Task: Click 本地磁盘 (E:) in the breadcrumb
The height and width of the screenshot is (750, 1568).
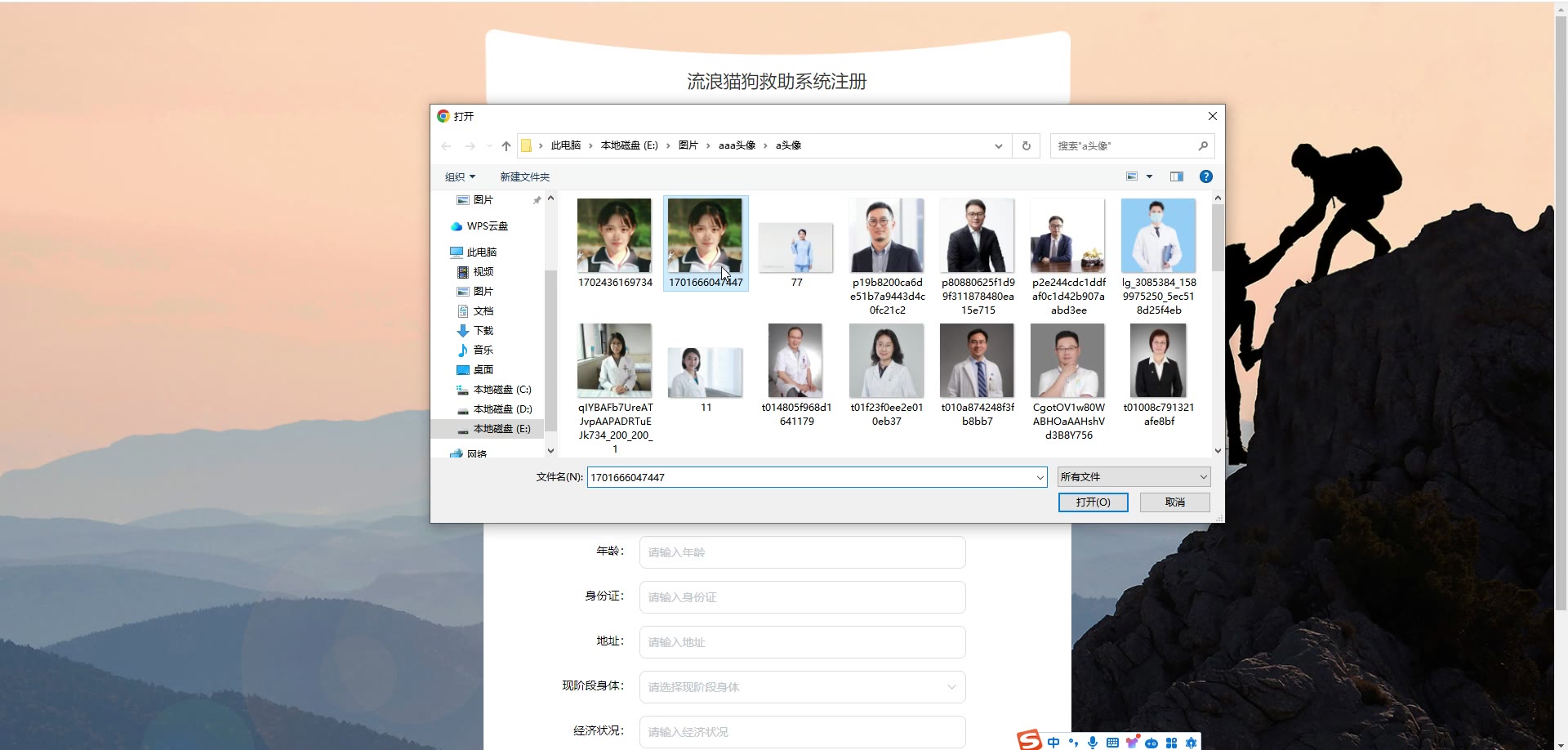Action: coord(629,145)
